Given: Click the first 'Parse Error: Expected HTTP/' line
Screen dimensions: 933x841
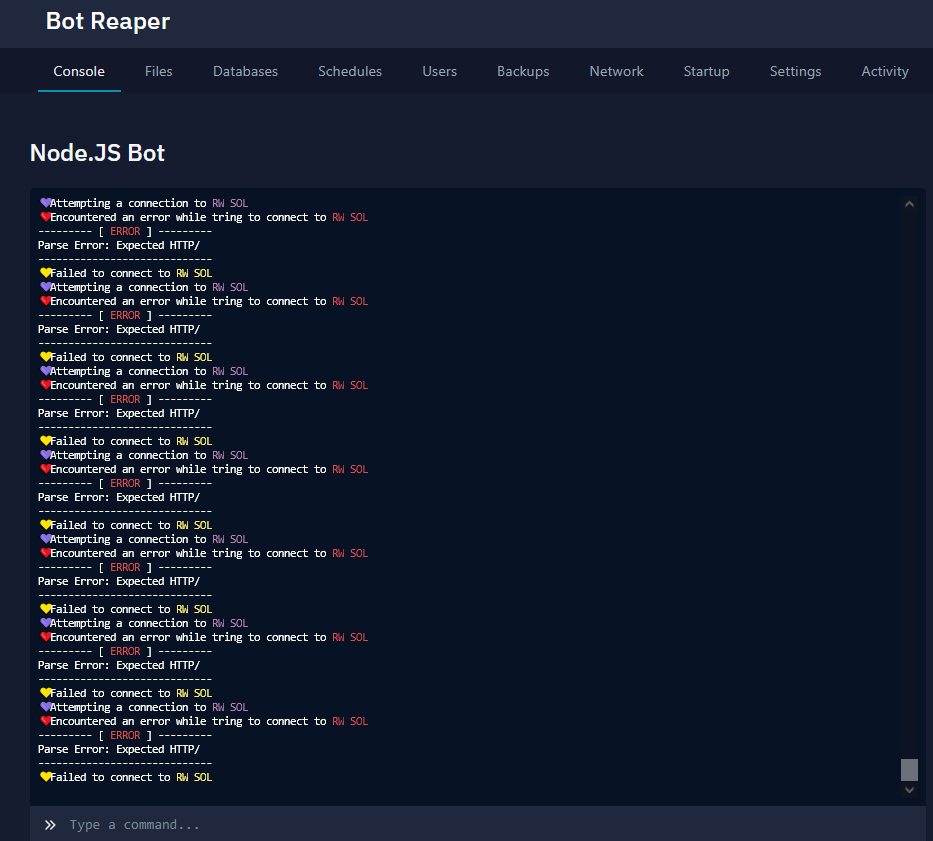Looking at the screenshot, I should 119,245.
